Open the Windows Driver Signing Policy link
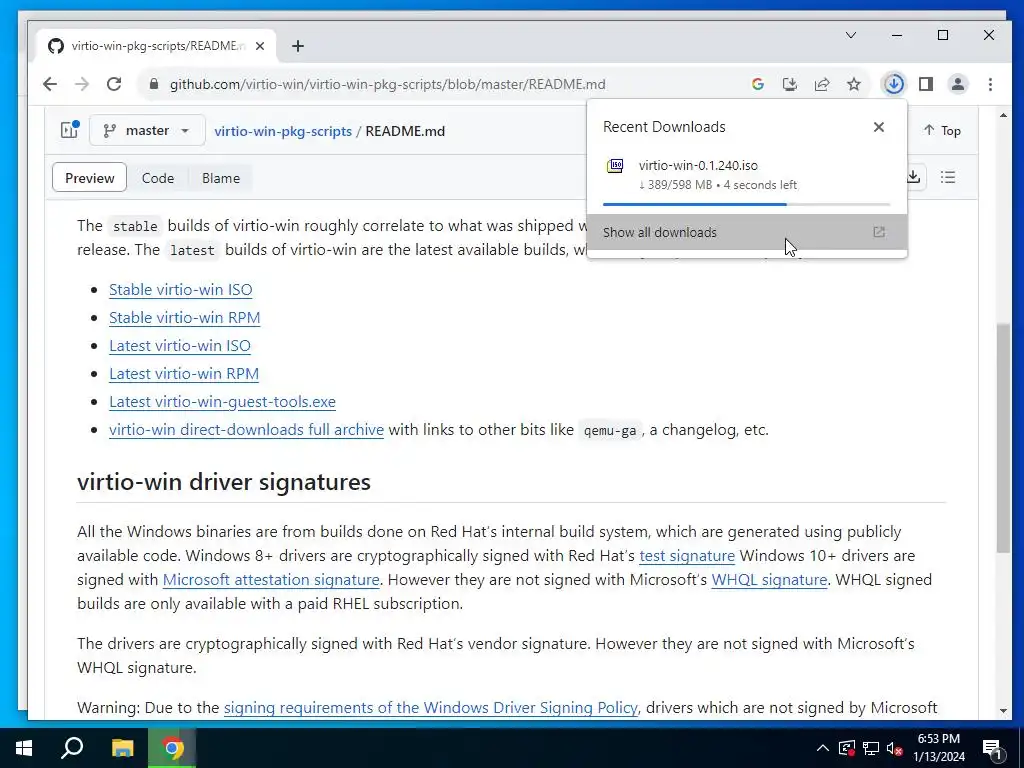 point(430,708)
